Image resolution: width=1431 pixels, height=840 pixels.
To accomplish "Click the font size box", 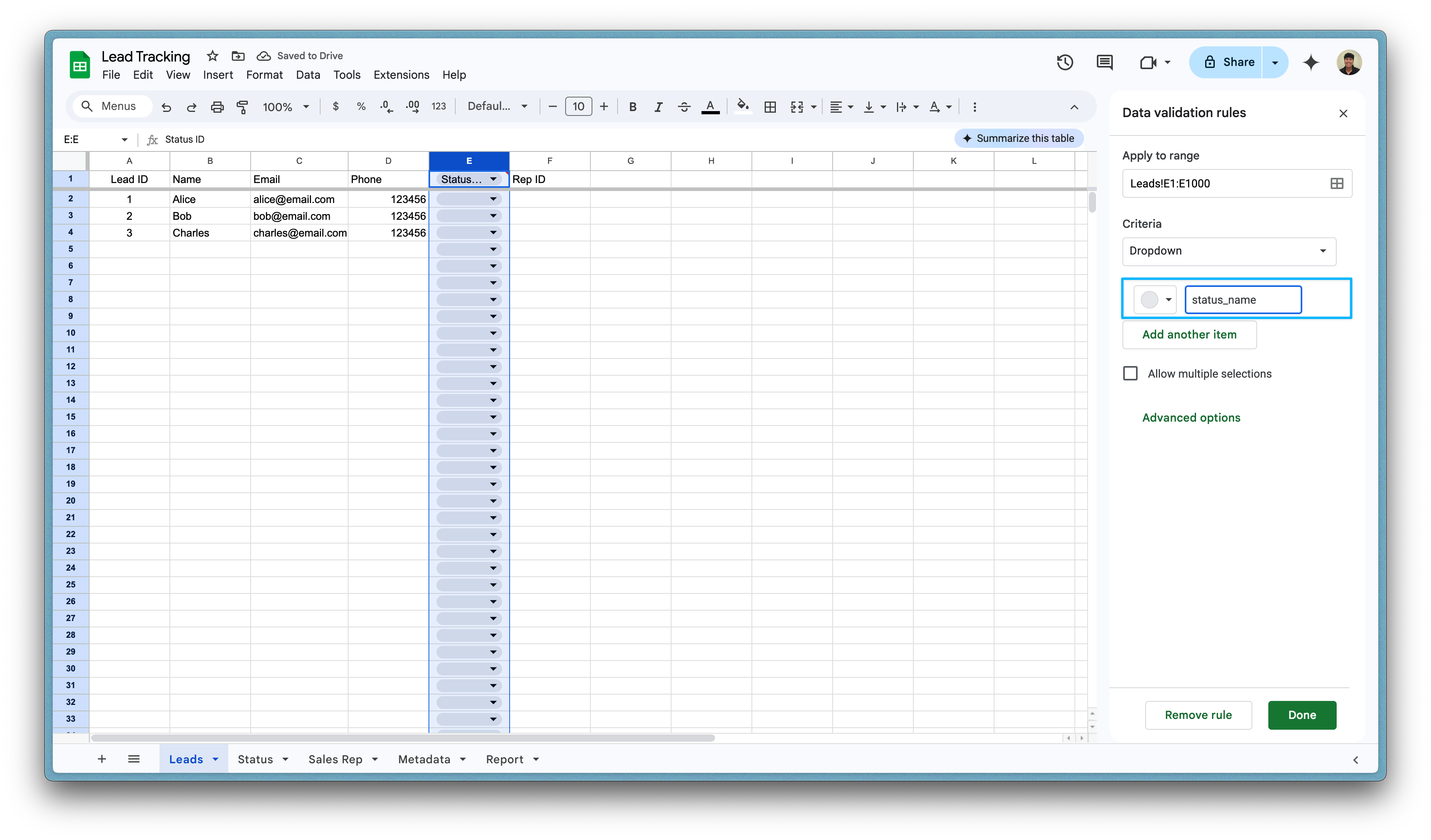I will pos(578,107).
